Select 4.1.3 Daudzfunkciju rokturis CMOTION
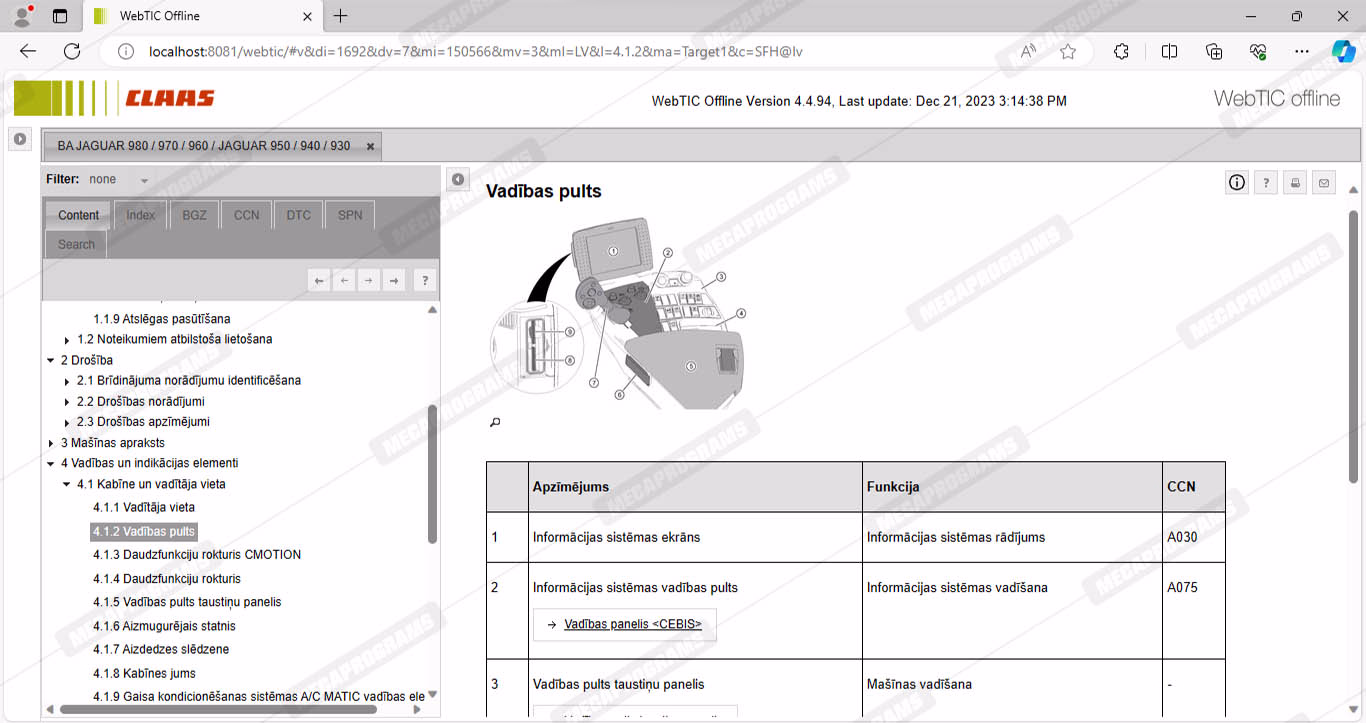 (x=196, y=555)
